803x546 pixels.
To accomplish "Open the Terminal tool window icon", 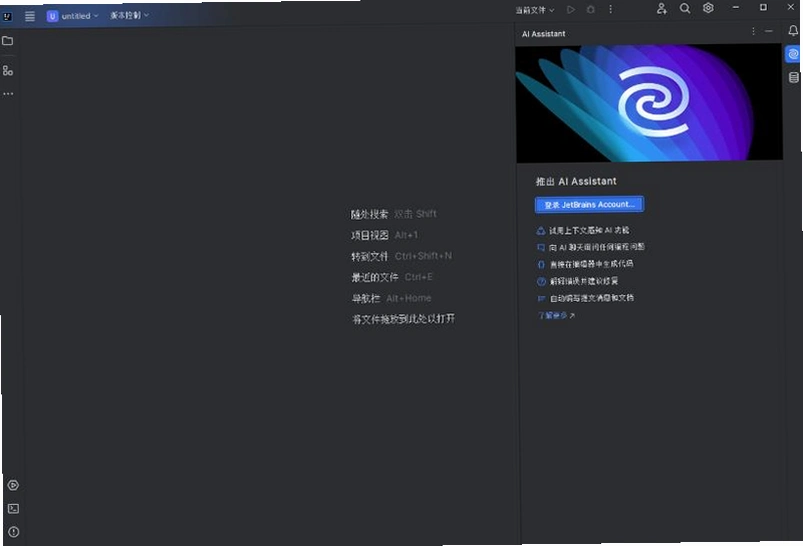I will tap(13, 509).
